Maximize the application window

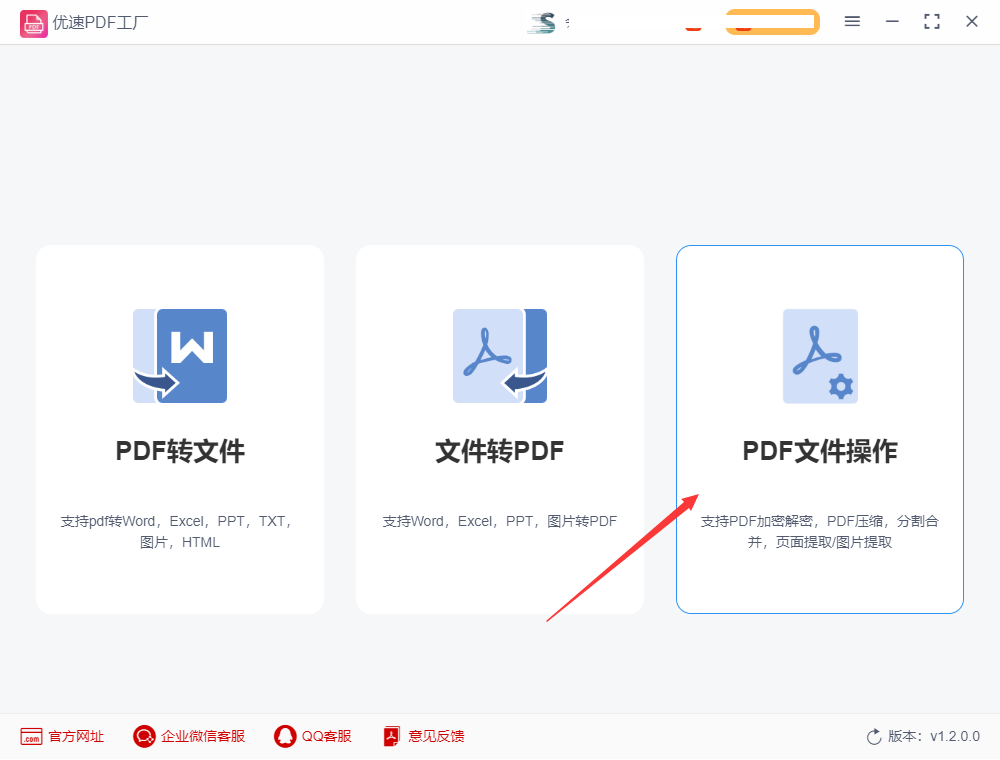(x=932, y=22)
